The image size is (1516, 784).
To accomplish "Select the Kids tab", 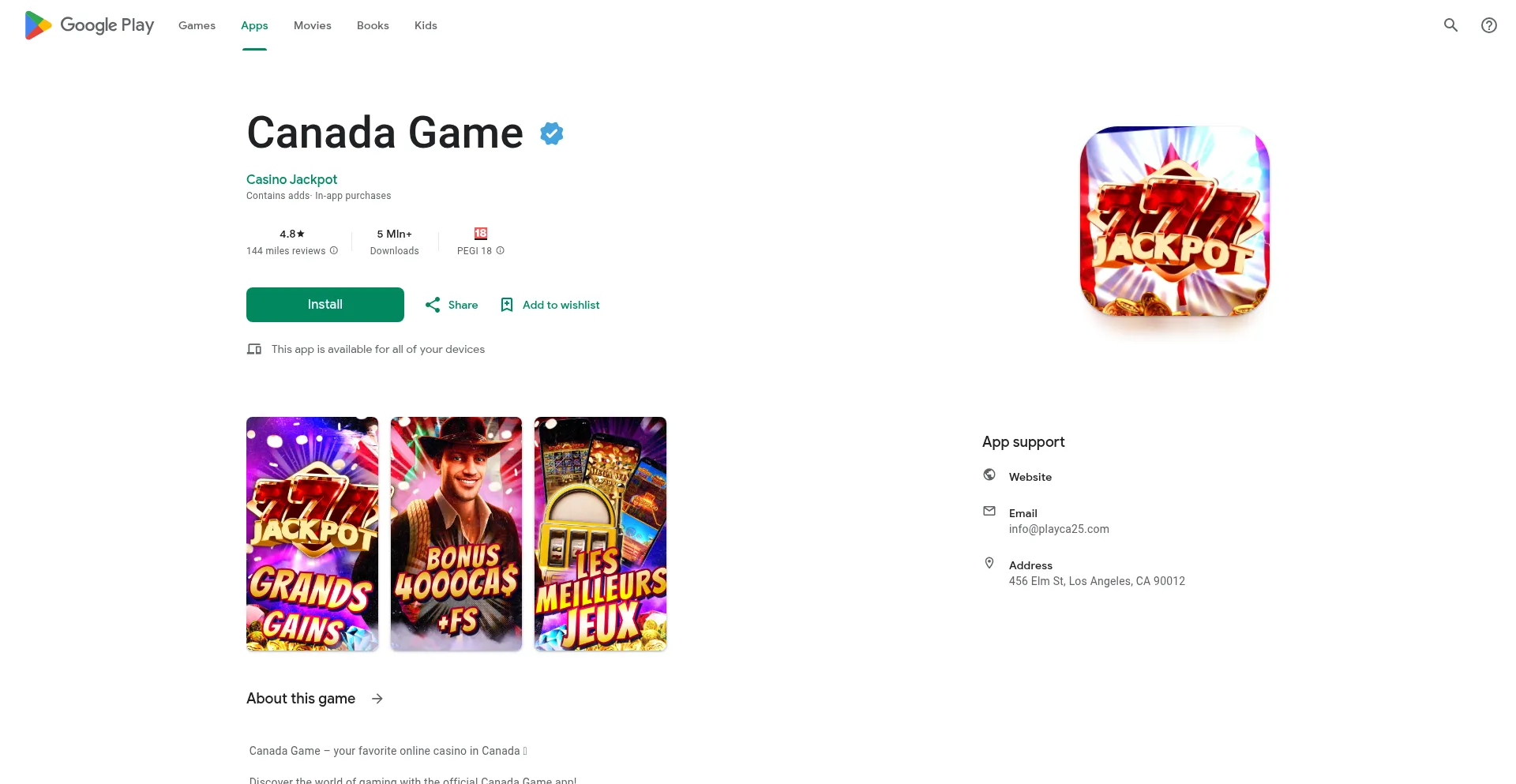I will [x=426, y=25].
